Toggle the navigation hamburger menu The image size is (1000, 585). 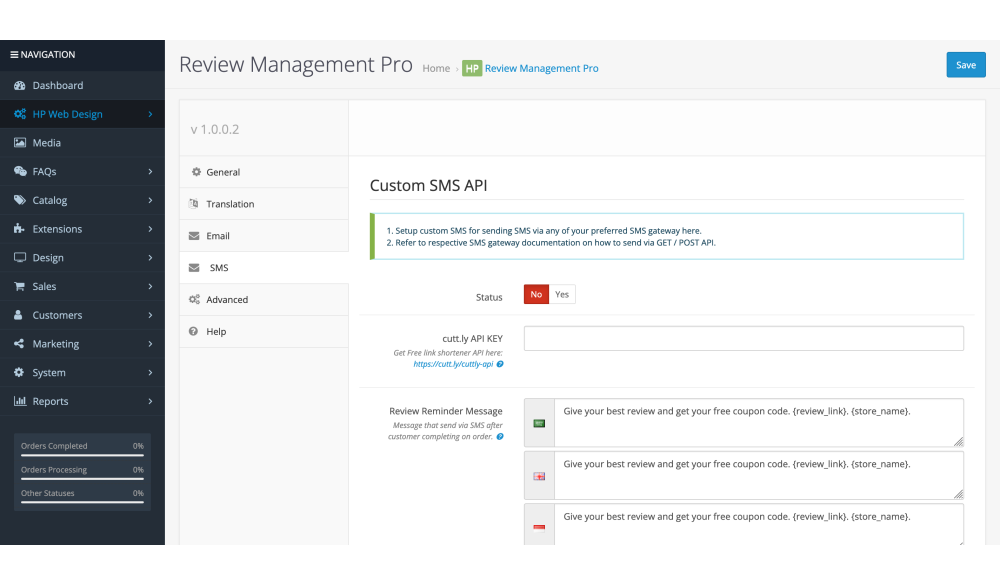tap(14, 55)
